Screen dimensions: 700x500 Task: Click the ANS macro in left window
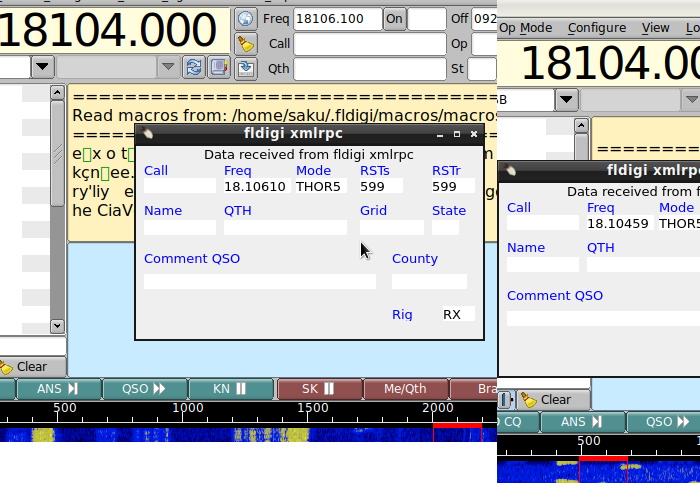coord(58,389)
